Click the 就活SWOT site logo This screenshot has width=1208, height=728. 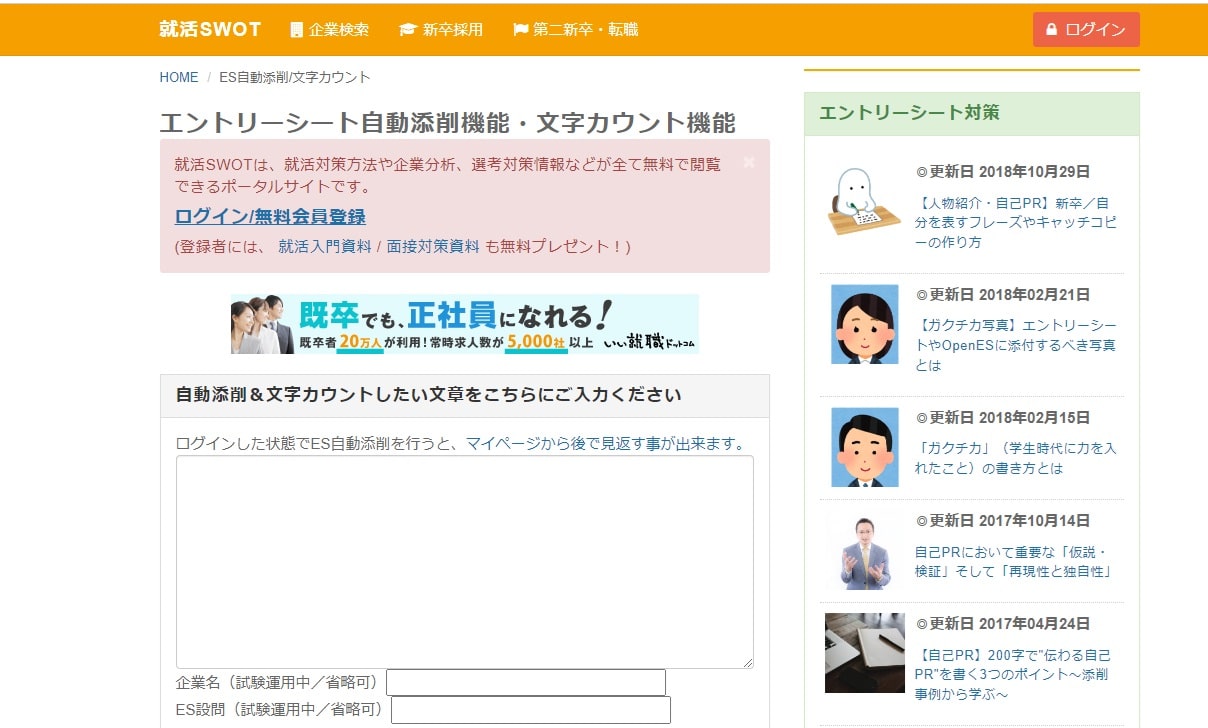coord(210,29)
